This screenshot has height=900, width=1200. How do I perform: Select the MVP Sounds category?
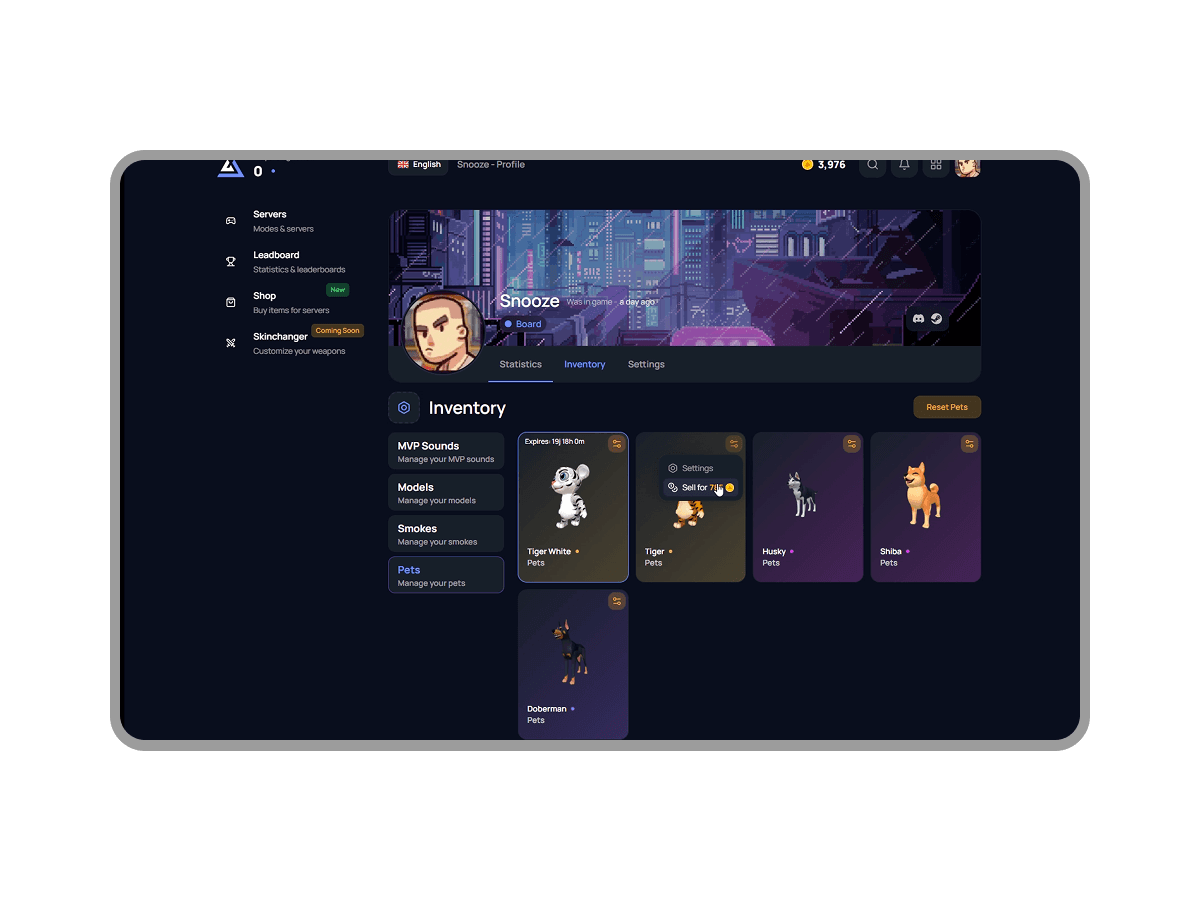coord(446,451)
